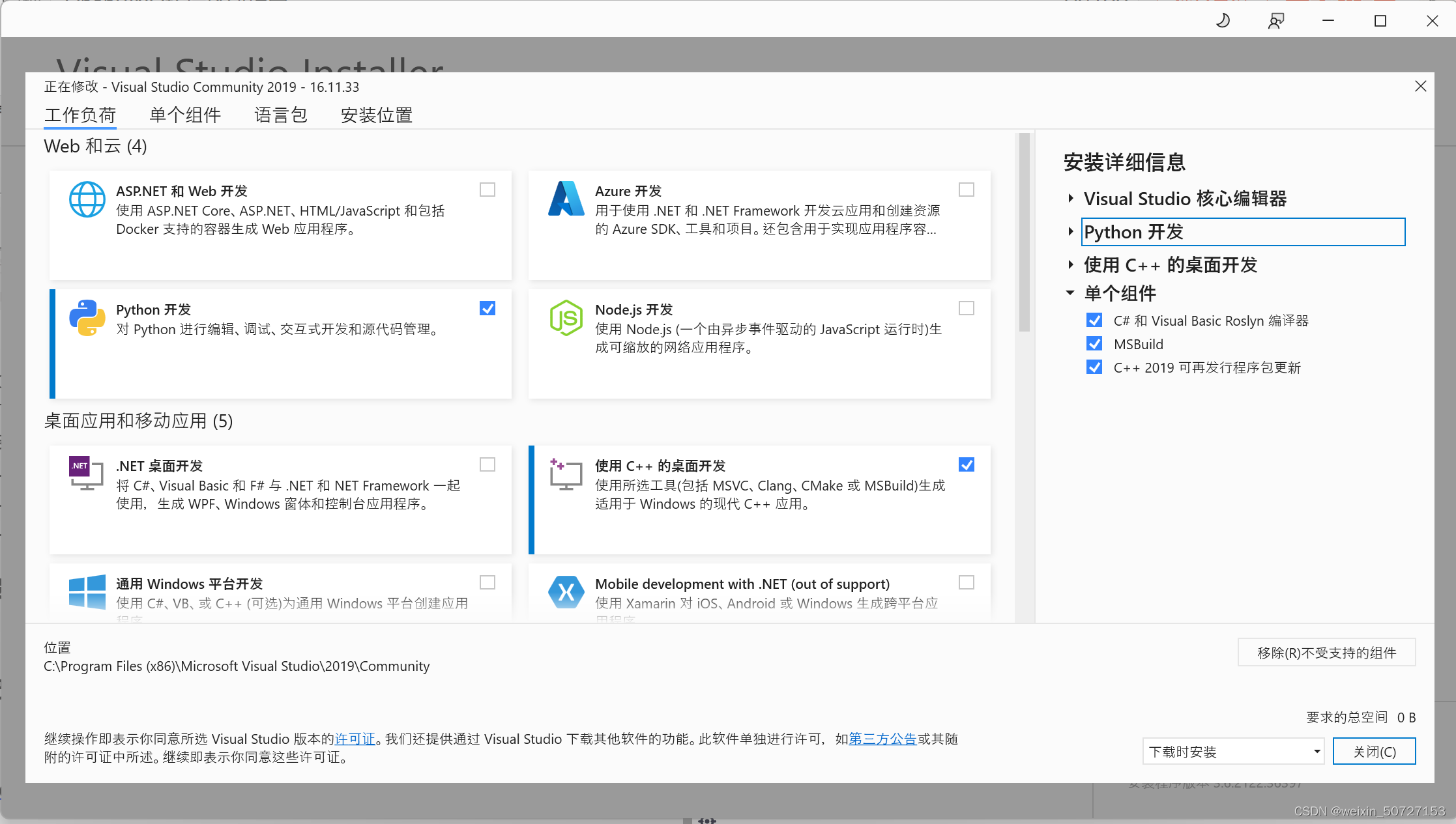Minimize the Visual Studio Installer window
This screenshot has width=1456, height=824.
pos(1328,21)
